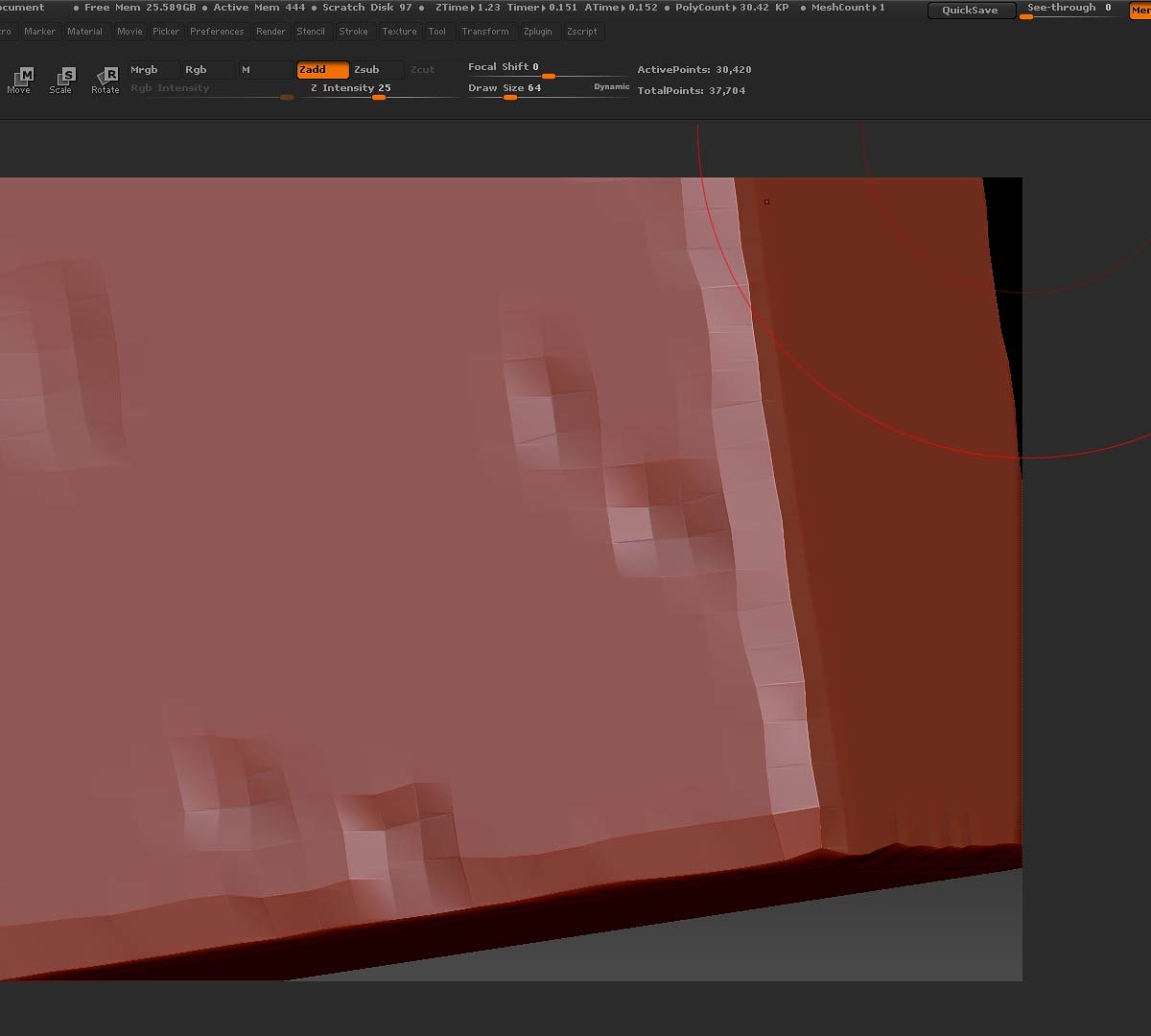
Task: Select the Move transform tool
Action: click(x=19, y=79)
